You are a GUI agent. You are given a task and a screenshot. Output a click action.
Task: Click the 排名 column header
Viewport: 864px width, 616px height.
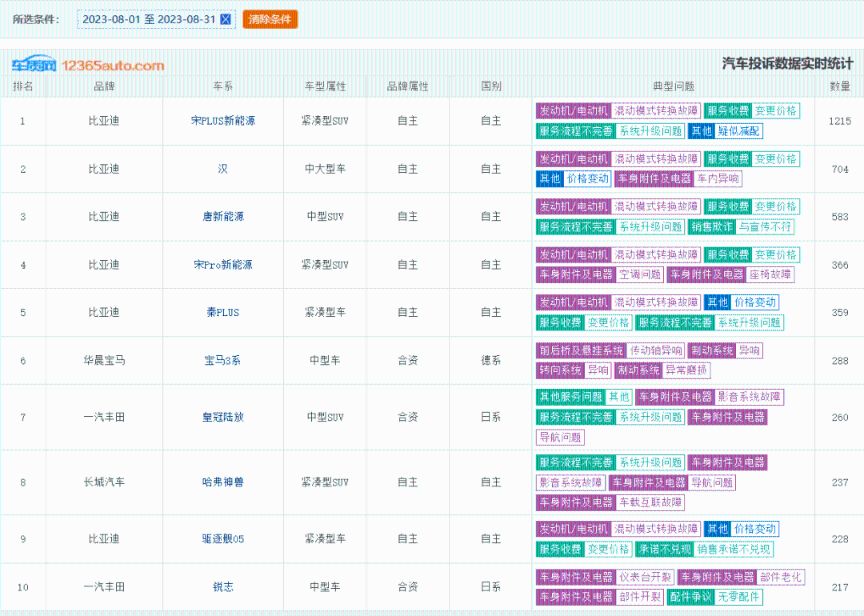pyautogui.click(x=23, y=86)
